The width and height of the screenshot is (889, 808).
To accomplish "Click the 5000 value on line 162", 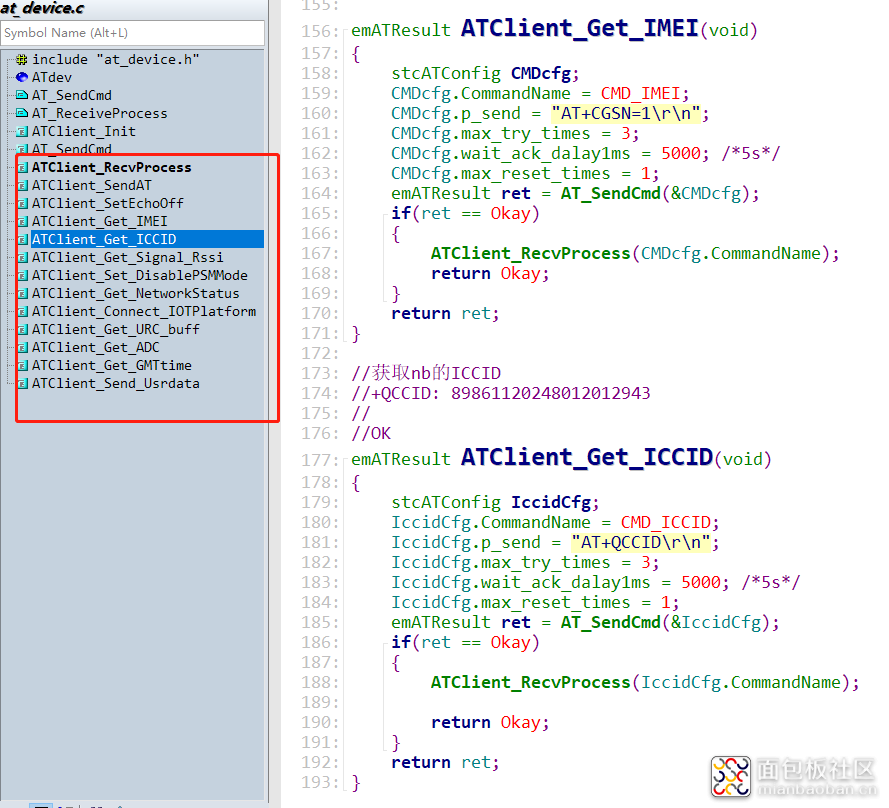I will click(x=681, y=154).
